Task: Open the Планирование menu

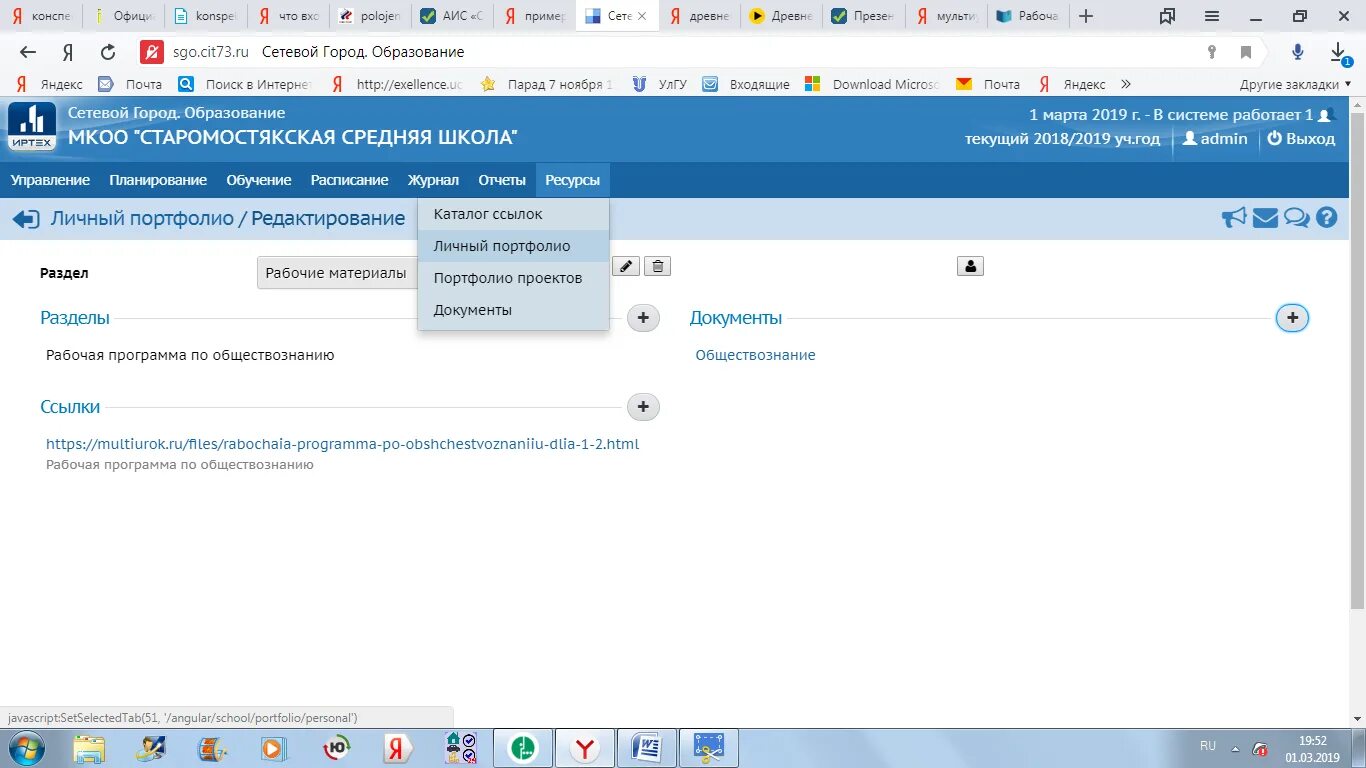Action: tap(158, 180)
